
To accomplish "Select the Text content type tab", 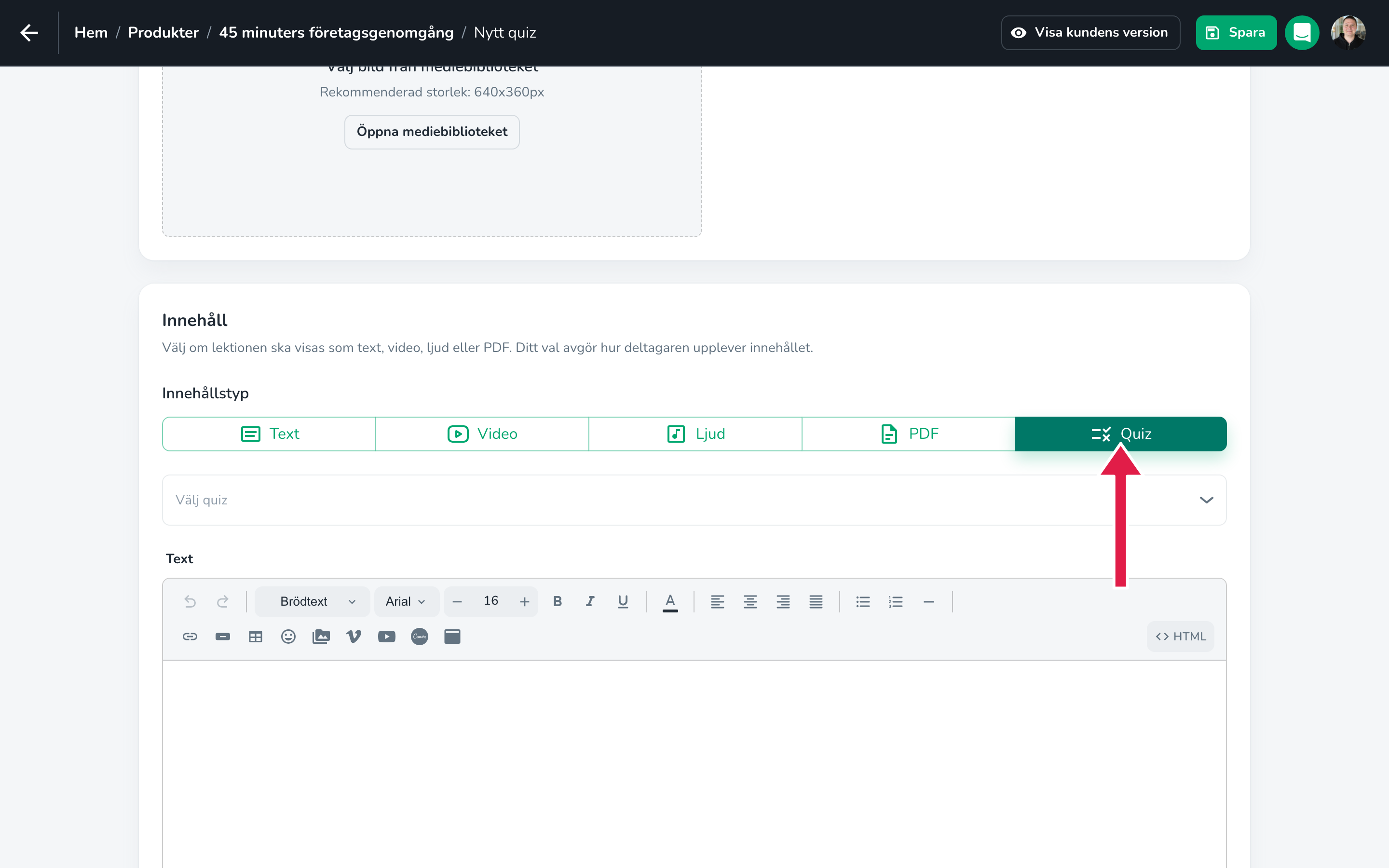I will (269, 434).
